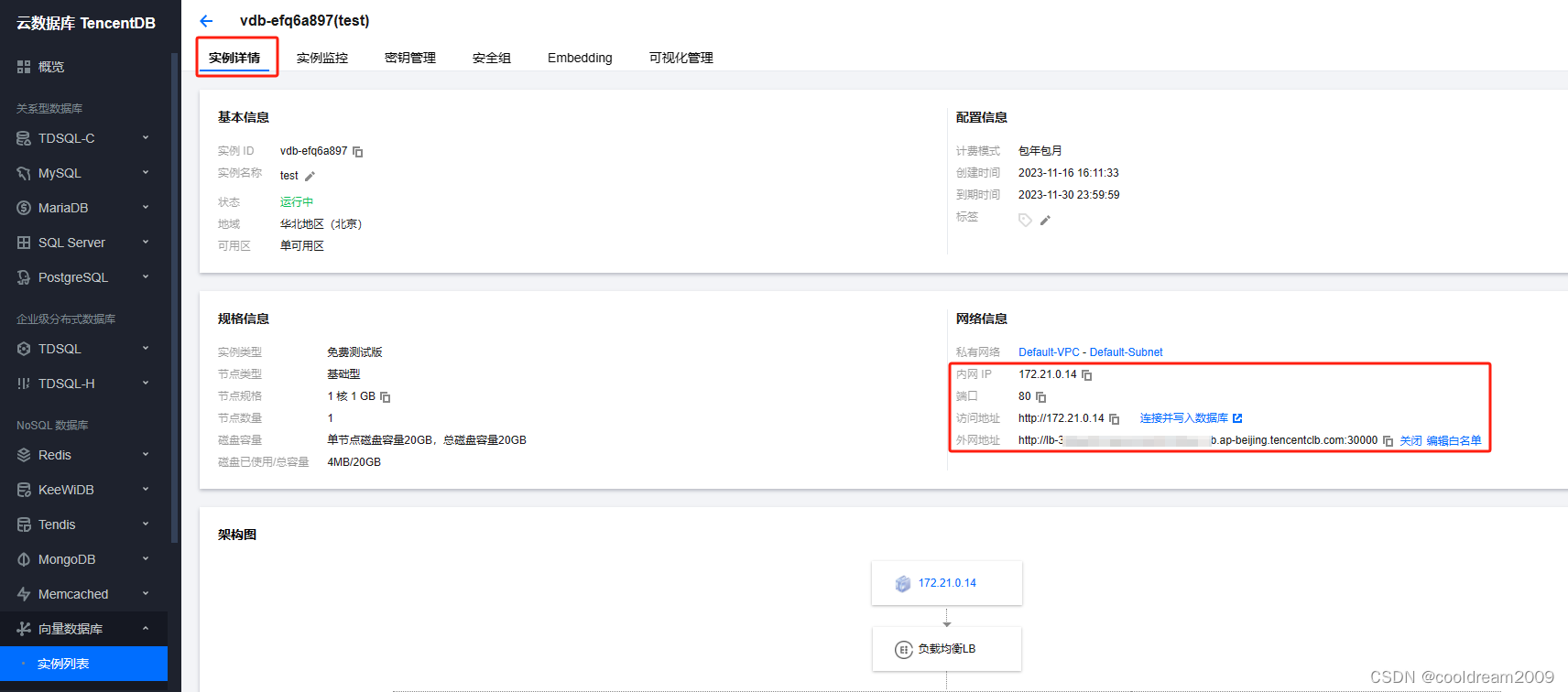The height and width of the screenshot is (692, 1568).
Task: Click the 运行中 status text
Action: (x=297, y=202)
